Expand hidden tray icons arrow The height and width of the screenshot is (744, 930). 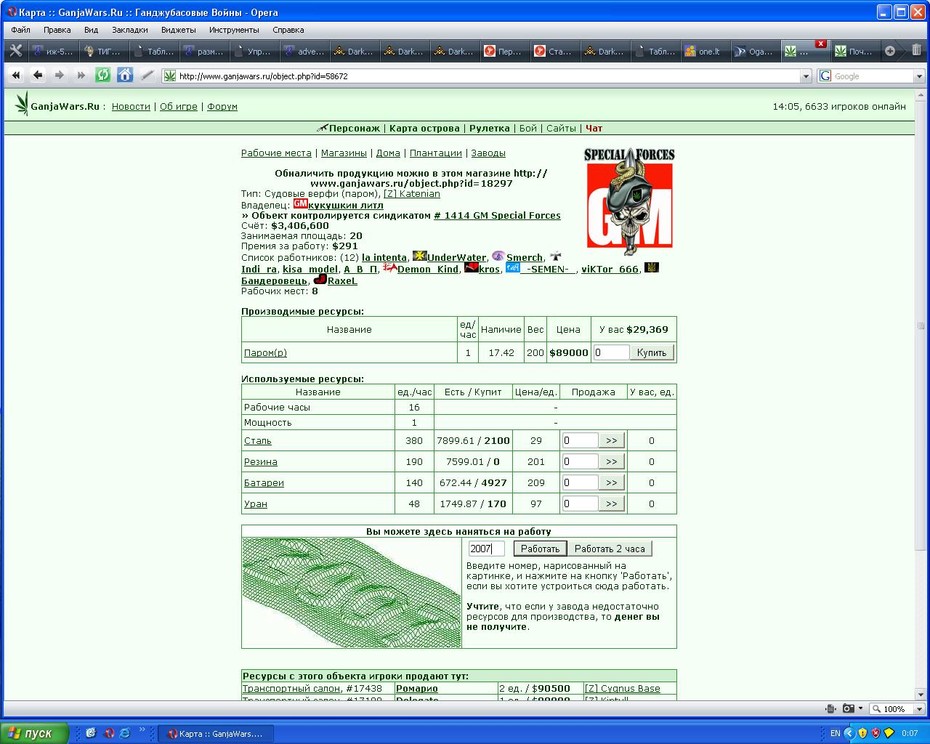(x=849, y=733)
